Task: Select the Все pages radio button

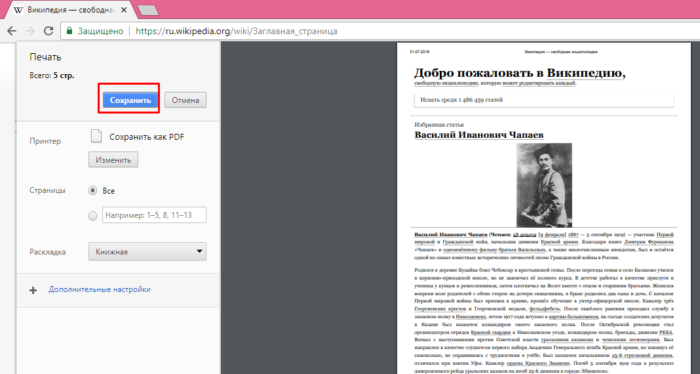Action: (92, 191)
